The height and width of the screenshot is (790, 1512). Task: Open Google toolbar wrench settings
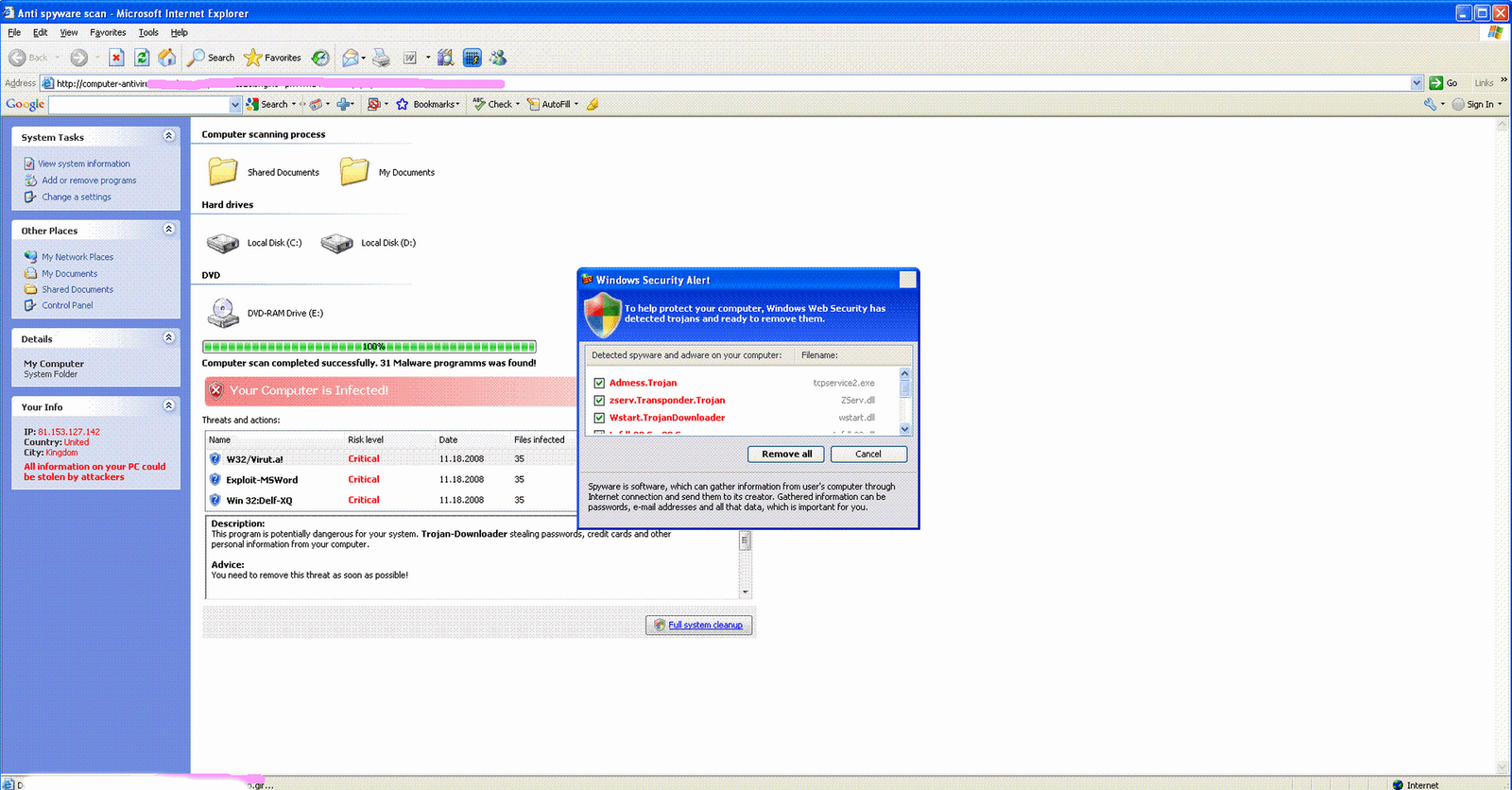[1431, 104]
